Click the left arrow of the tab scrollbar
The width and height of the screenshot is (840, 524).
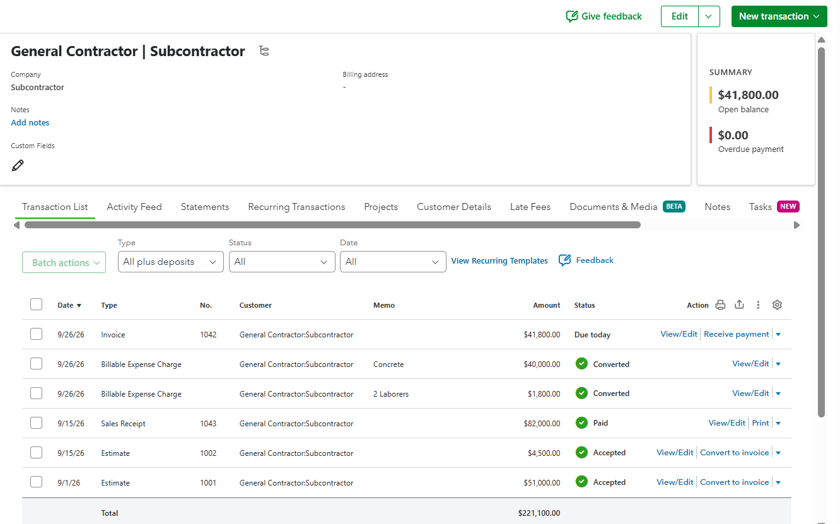click(x=17, y=225)
